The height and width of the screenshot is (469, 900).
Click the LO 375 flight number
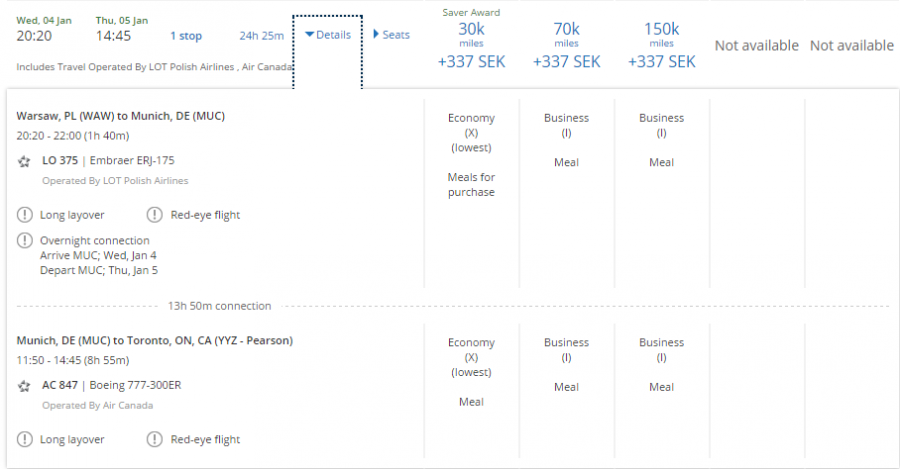(x=61, y=161)
